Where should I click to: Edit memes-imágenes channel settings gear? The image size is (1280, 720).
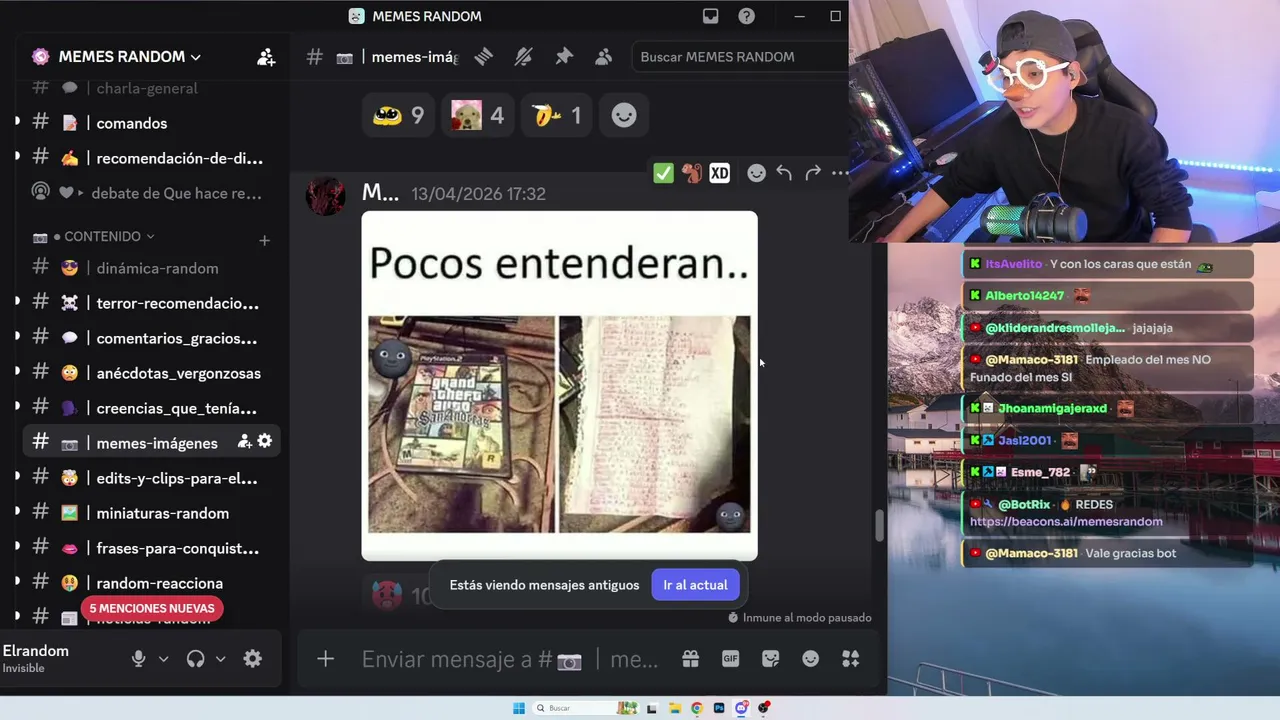tap(265, 441)
